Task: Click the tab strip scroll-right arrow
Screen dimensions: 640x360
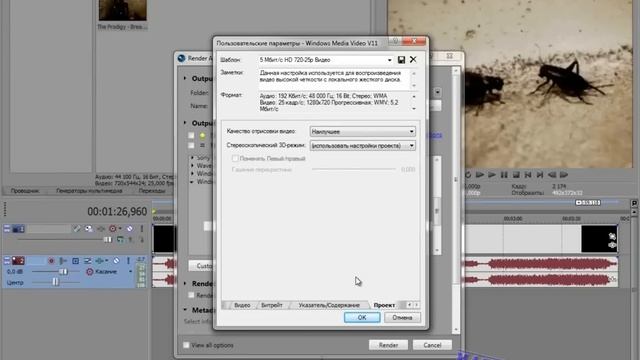Action: click(x=416, y=305)
